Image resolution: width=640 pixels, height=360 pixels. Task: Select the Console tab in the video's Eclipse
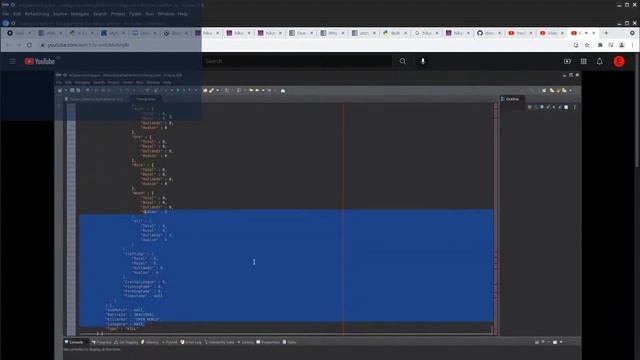(74, 342)
